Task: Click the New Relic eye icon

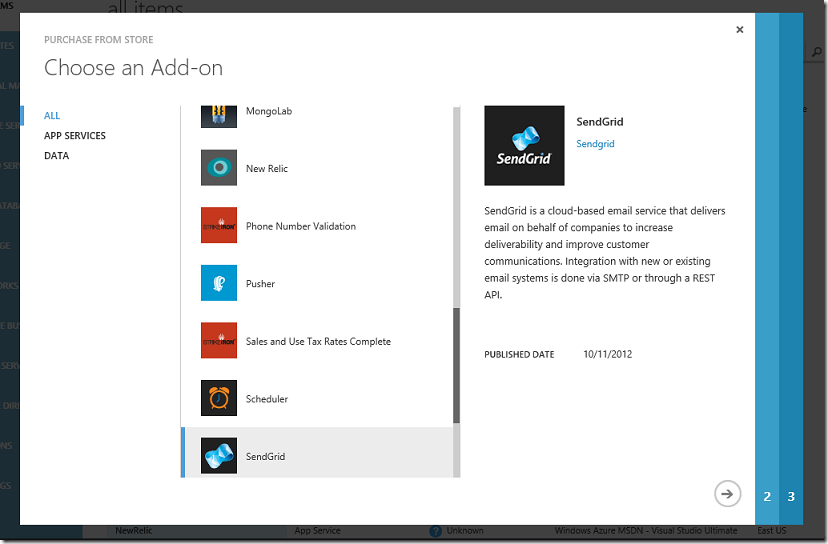Action: click(x=219, y=167)
